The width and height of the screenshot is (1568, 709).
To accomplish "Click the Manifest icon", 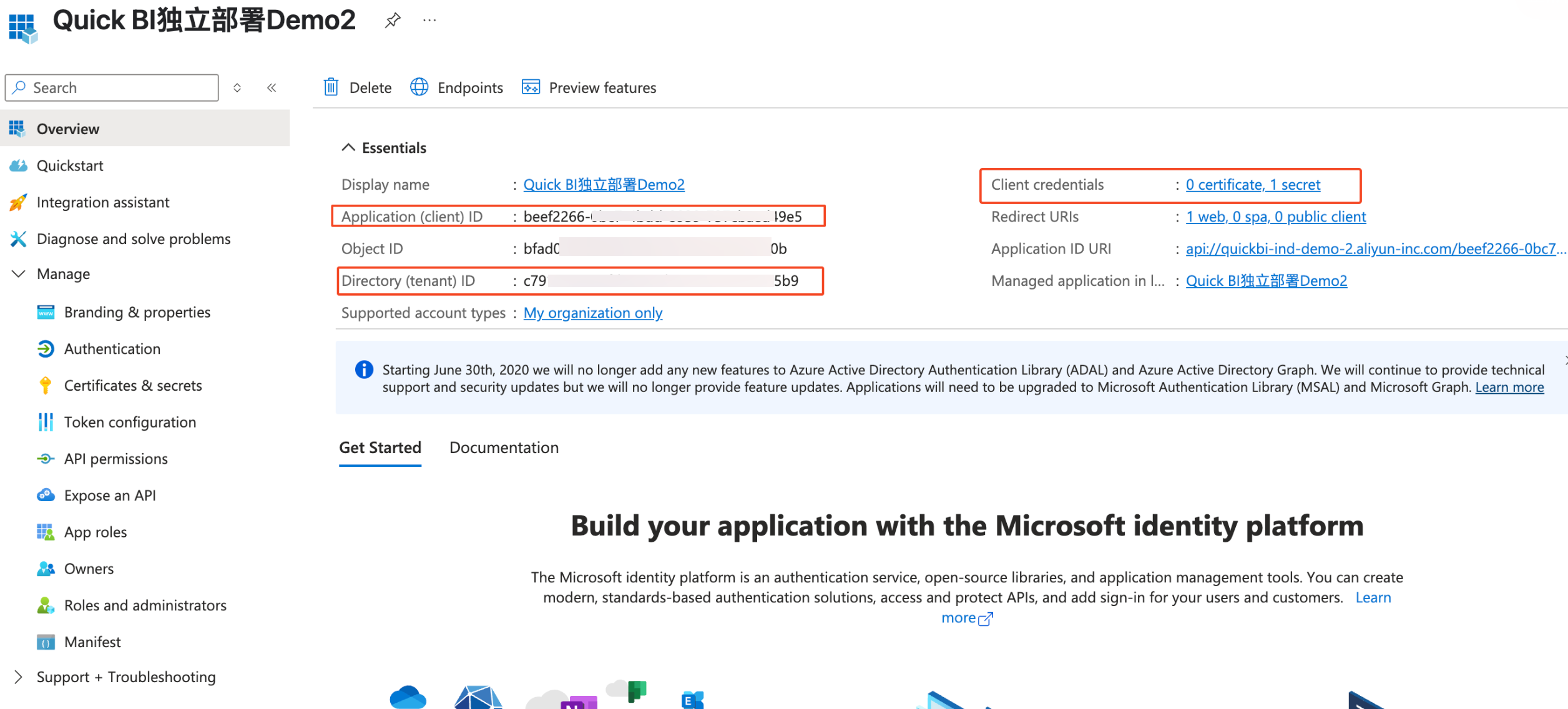I will coord(46,642).
